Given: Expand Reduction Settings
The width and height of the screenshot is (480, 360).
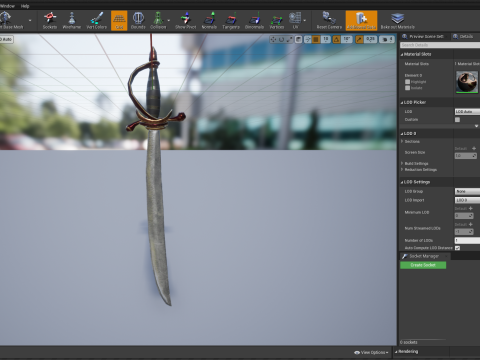Looking at the screenshot, I should 402,170.
